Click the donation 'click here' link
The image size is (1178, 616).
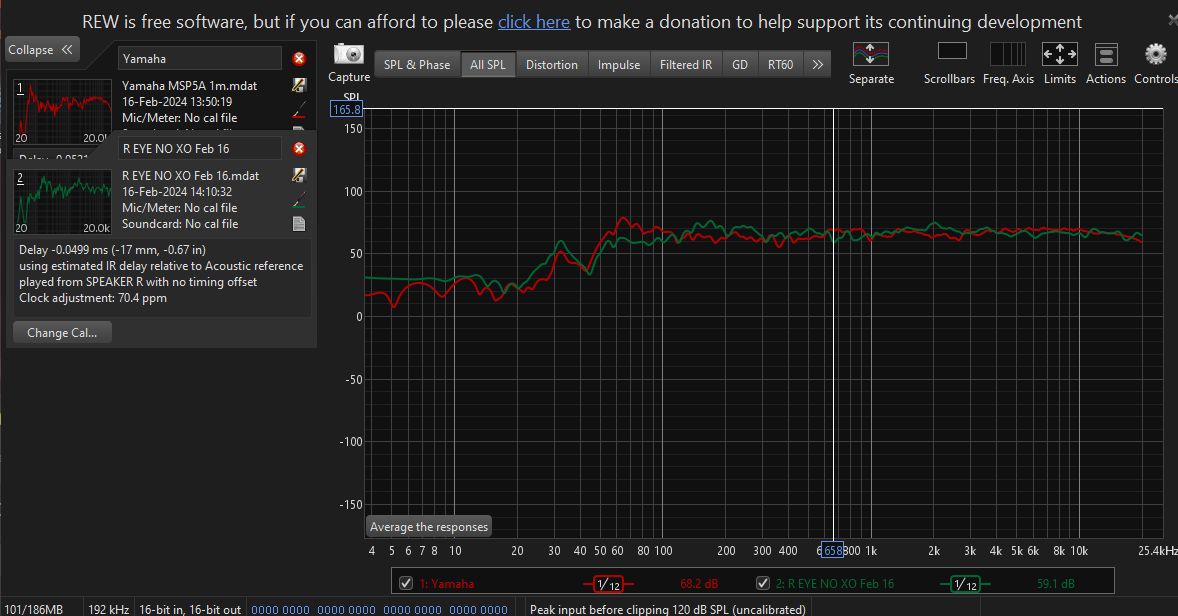(534, 22)
